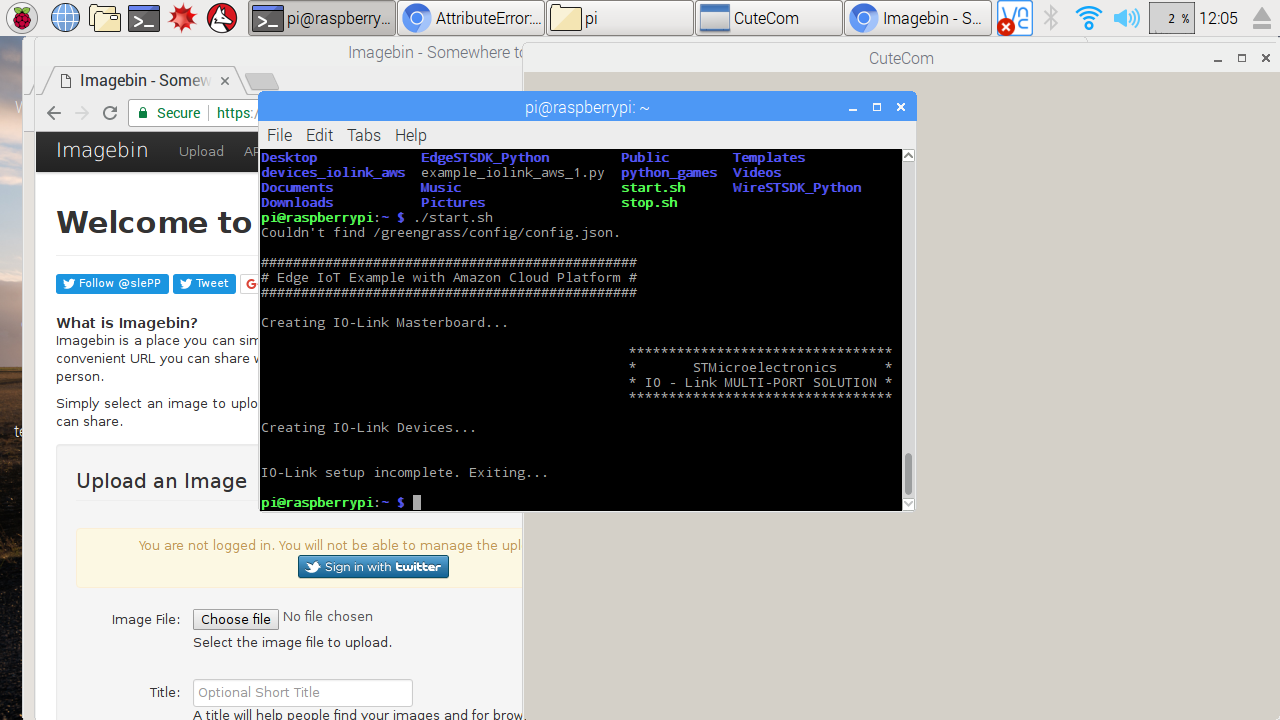
Task: Click example_iolink_aws_1.py in terminal output
Action: 513,172
